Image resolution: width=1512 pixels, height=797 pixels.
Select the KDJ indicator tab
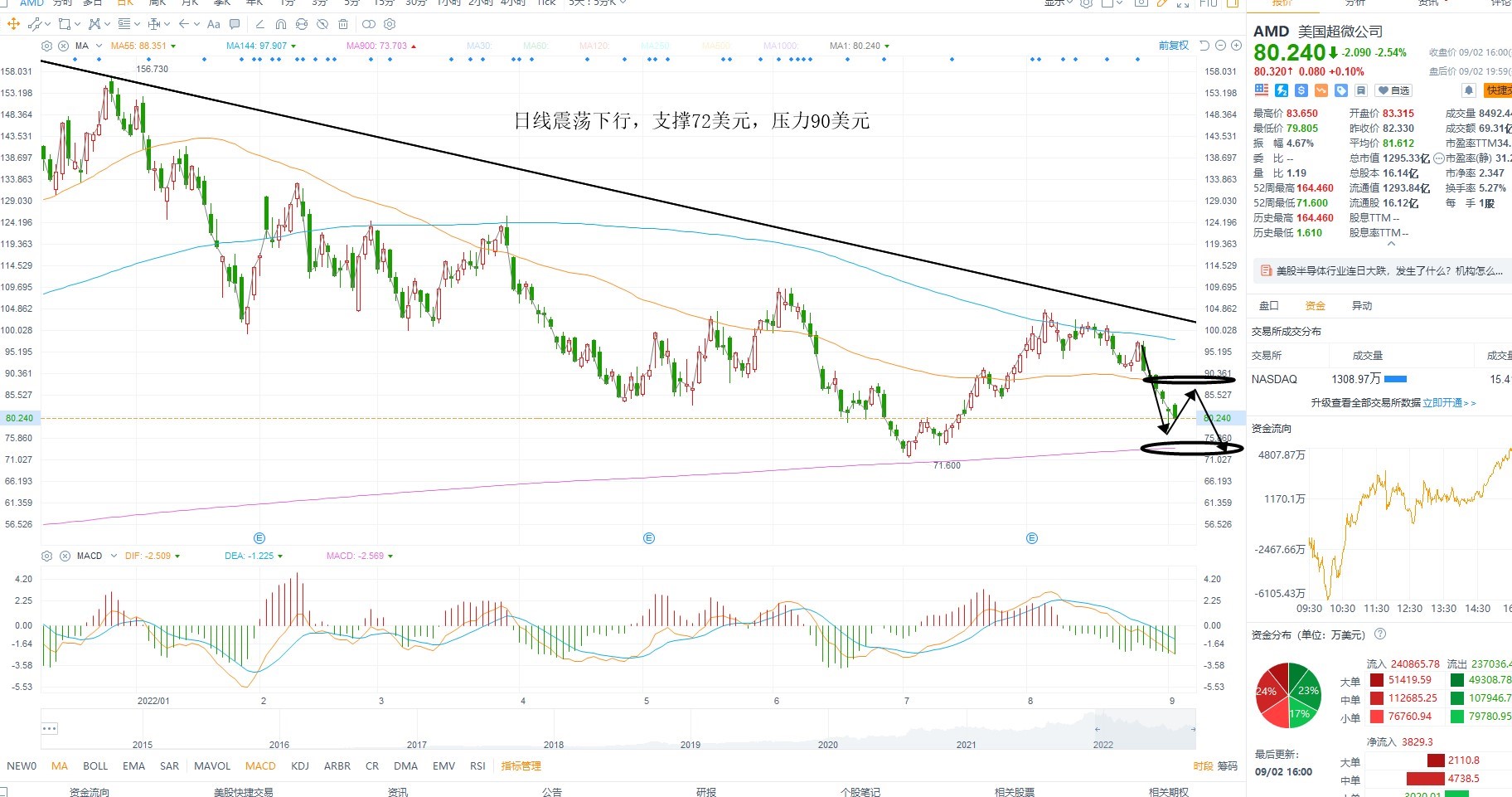[300, 765]
